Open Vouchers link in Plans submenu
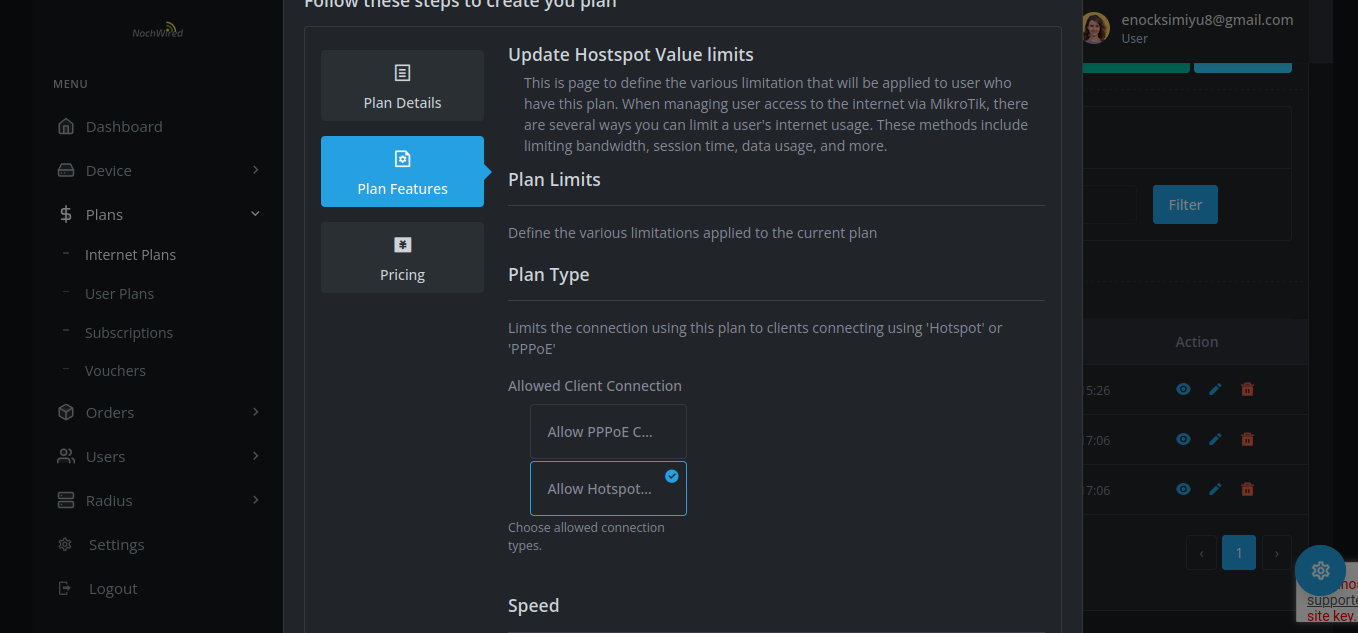 [115, 371]
